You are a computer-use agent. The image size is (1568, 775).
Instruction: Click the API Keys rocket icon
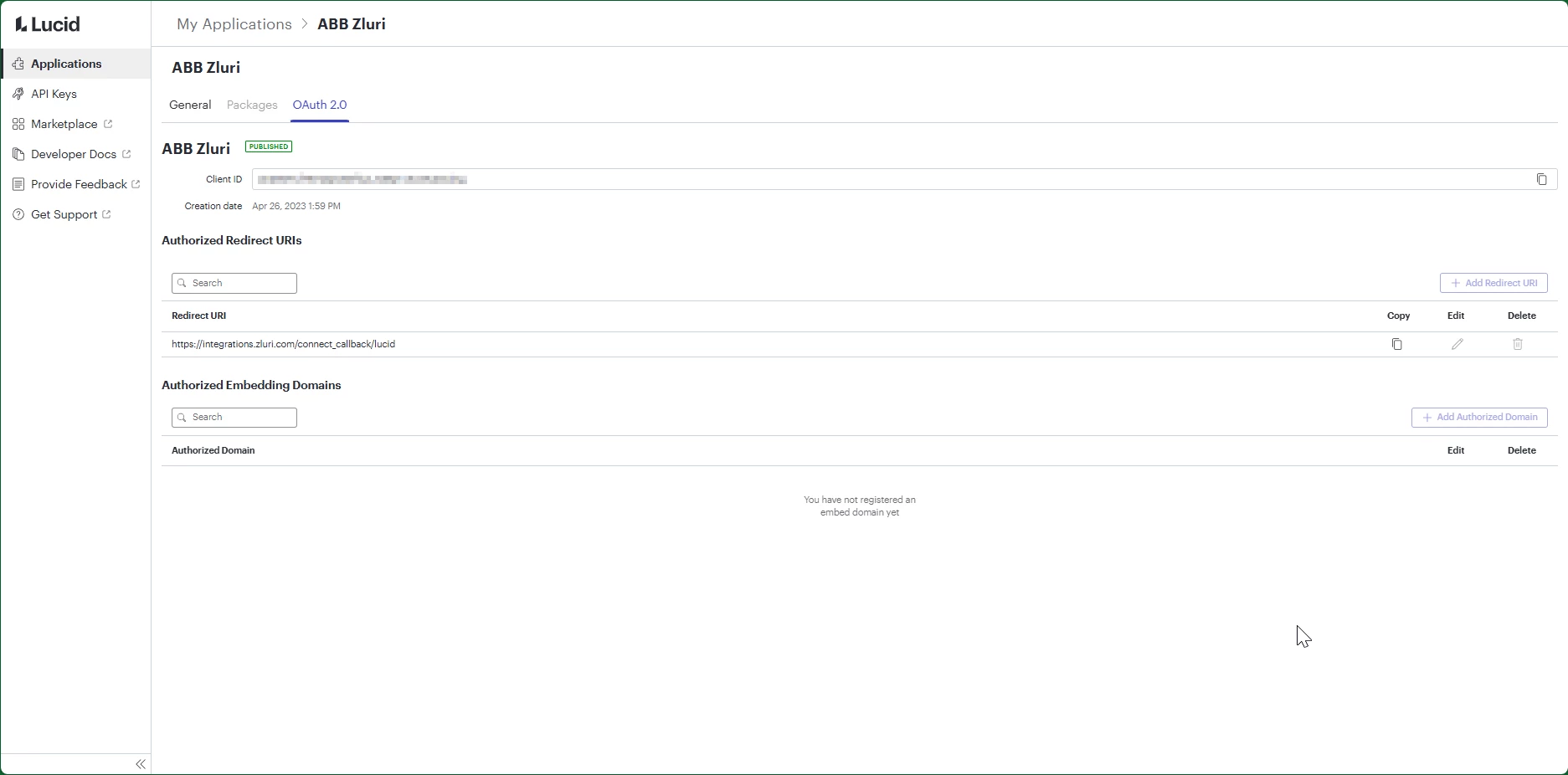pos(18,94)
